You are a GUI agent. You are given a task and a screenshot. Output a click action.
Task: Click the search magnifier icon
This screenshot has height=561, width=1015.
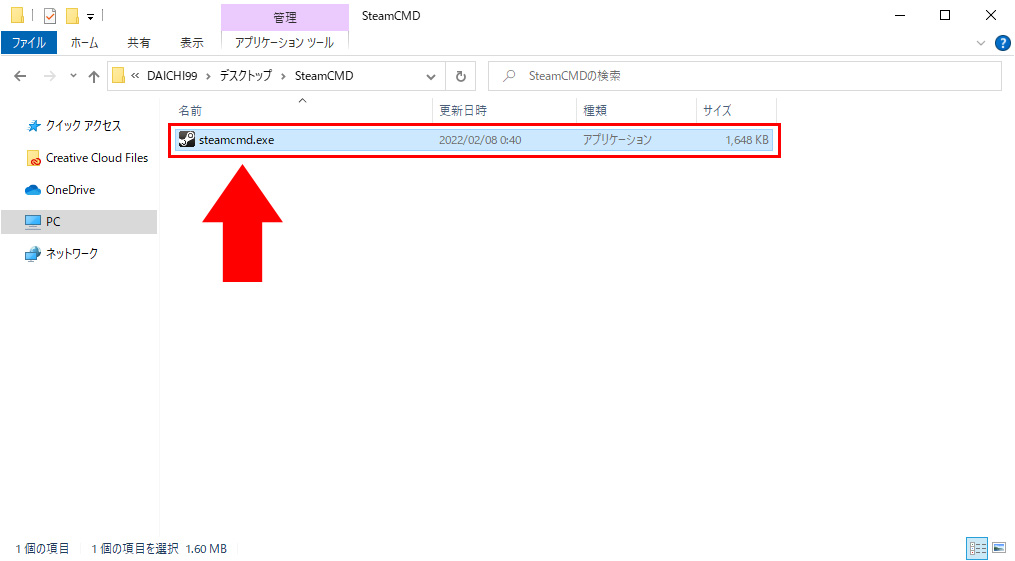(509, 76)
